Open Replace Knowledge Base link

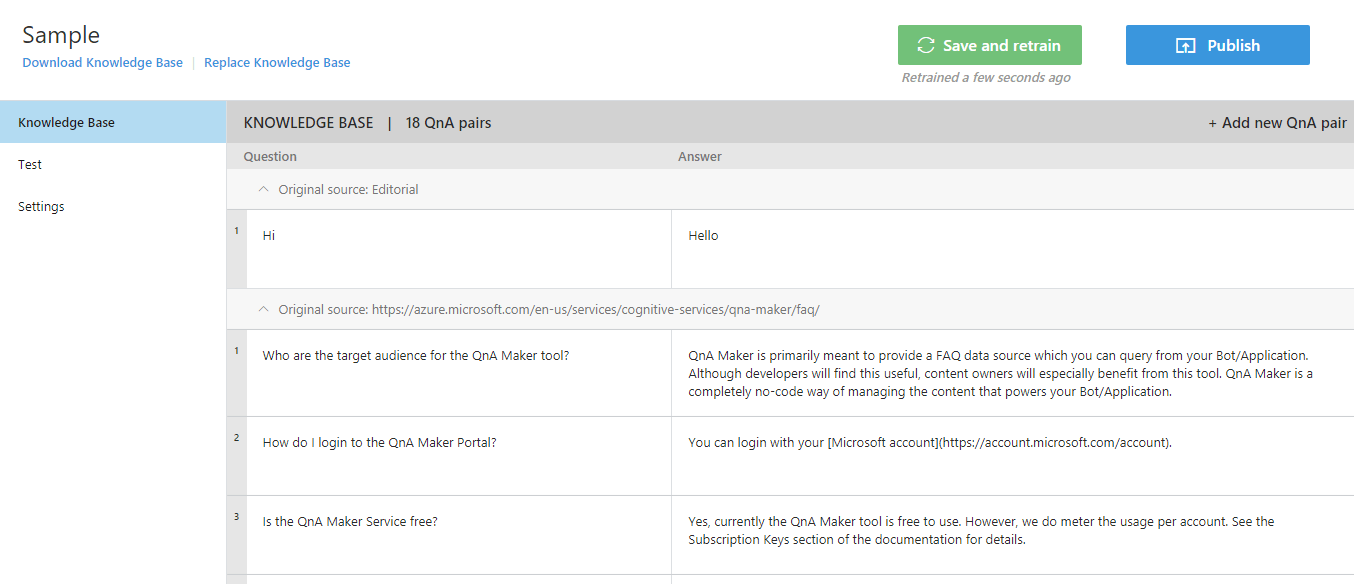[x=277, y=62]
